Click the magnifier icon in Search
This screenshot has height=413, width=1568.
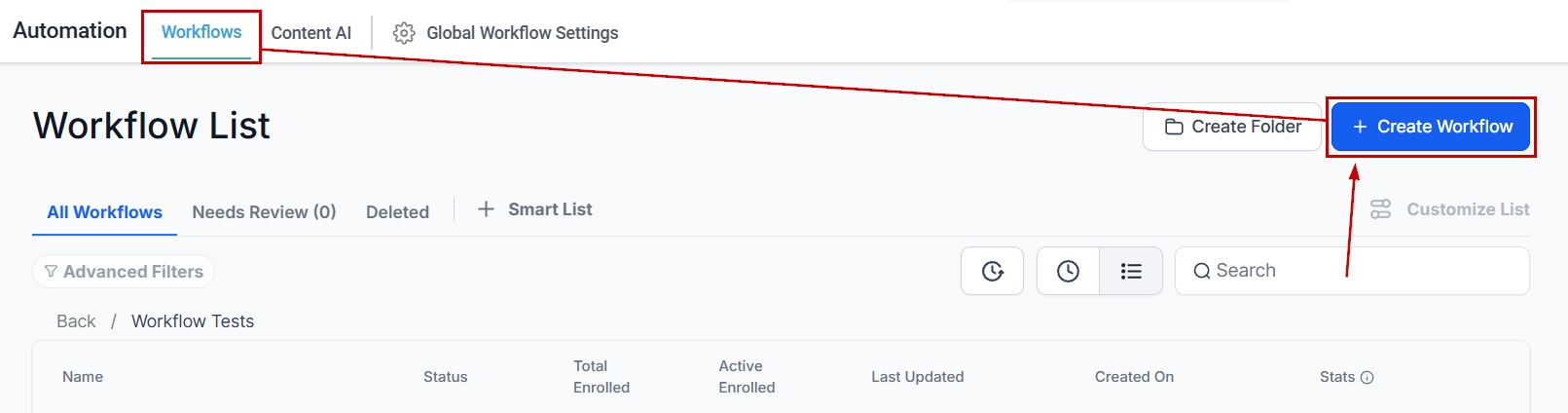coord(1202,272)
